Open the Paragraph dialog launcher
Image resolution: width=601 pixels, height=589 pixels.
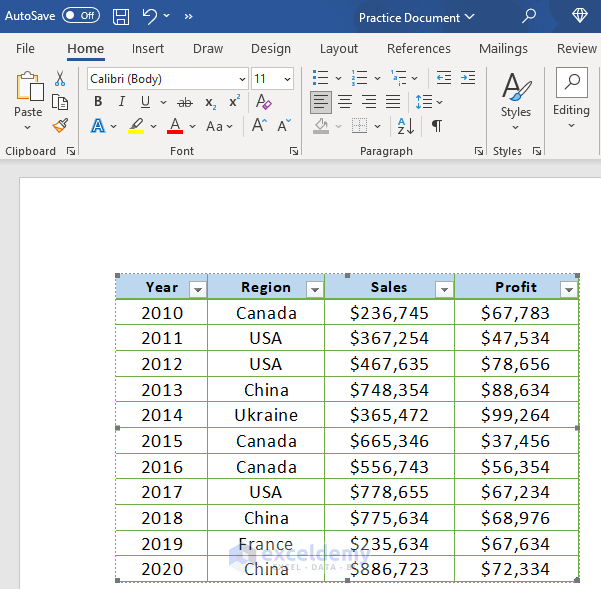[479, 151]
